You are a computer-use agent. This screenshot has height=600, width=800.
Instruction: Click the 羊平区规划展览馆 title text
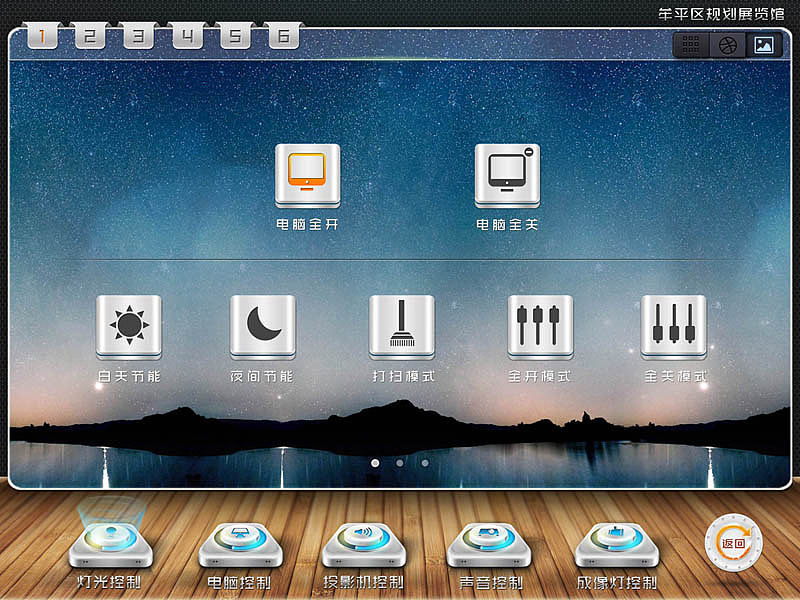(721, 14)
